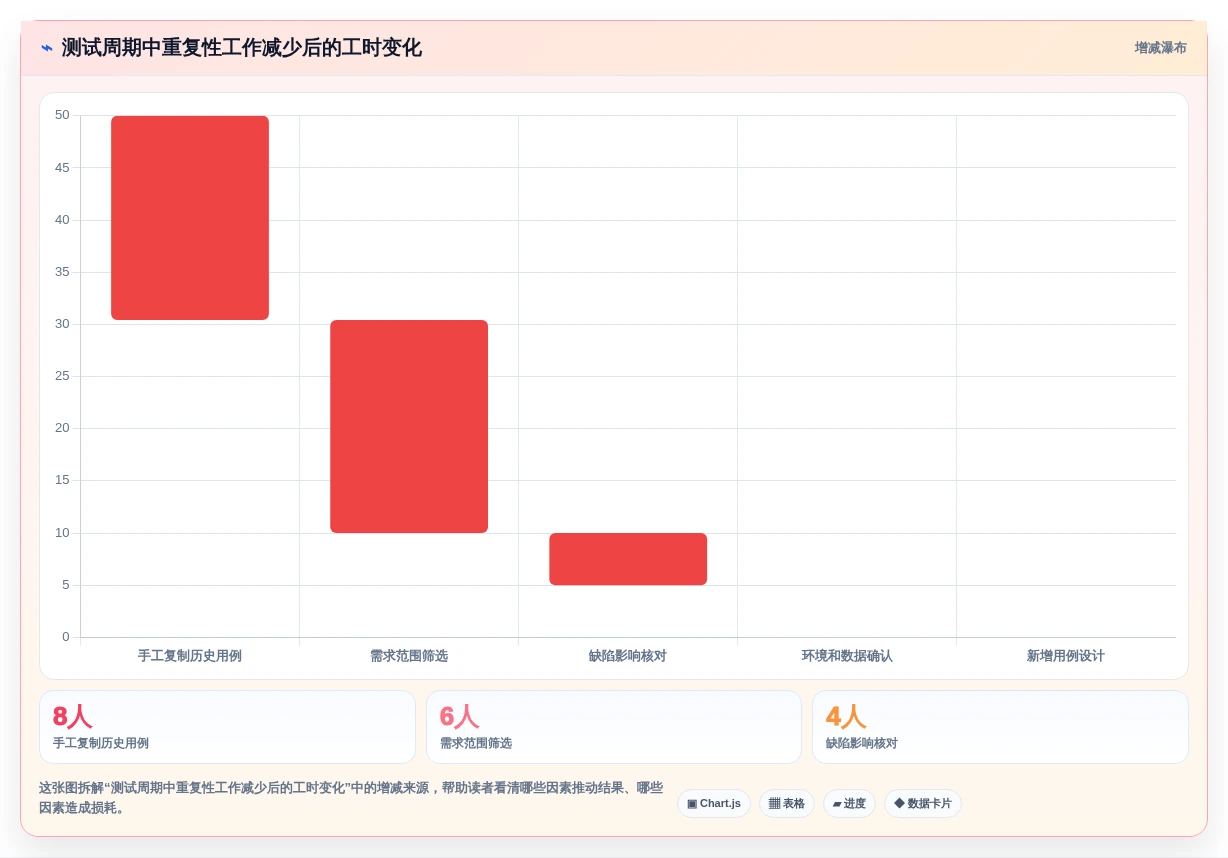Click the 增减瀑布 label in the header

(x=1160, y=48)
